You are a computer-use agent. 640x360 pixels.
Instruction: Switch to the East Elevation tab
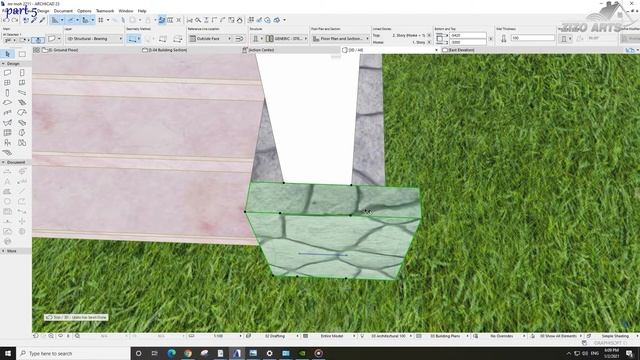(461, 50)
